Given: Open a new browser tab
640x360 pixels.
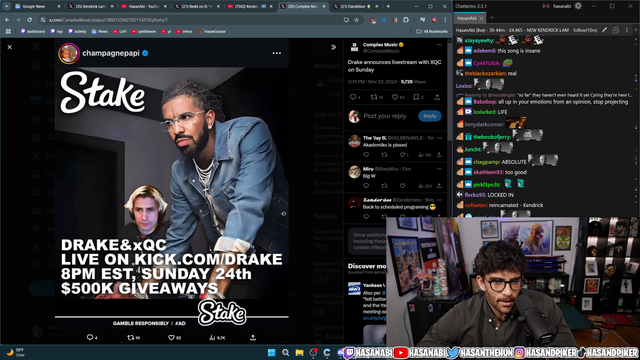Looking at the screenshot, I should coord(388,6).
